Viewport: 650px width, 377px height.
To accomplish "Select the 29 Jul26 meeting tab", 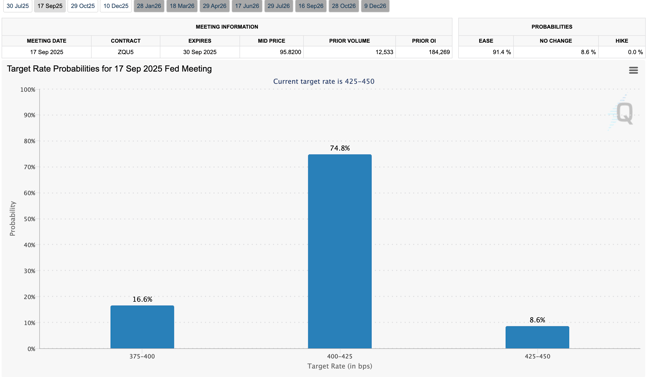I will tap(279, 6).
